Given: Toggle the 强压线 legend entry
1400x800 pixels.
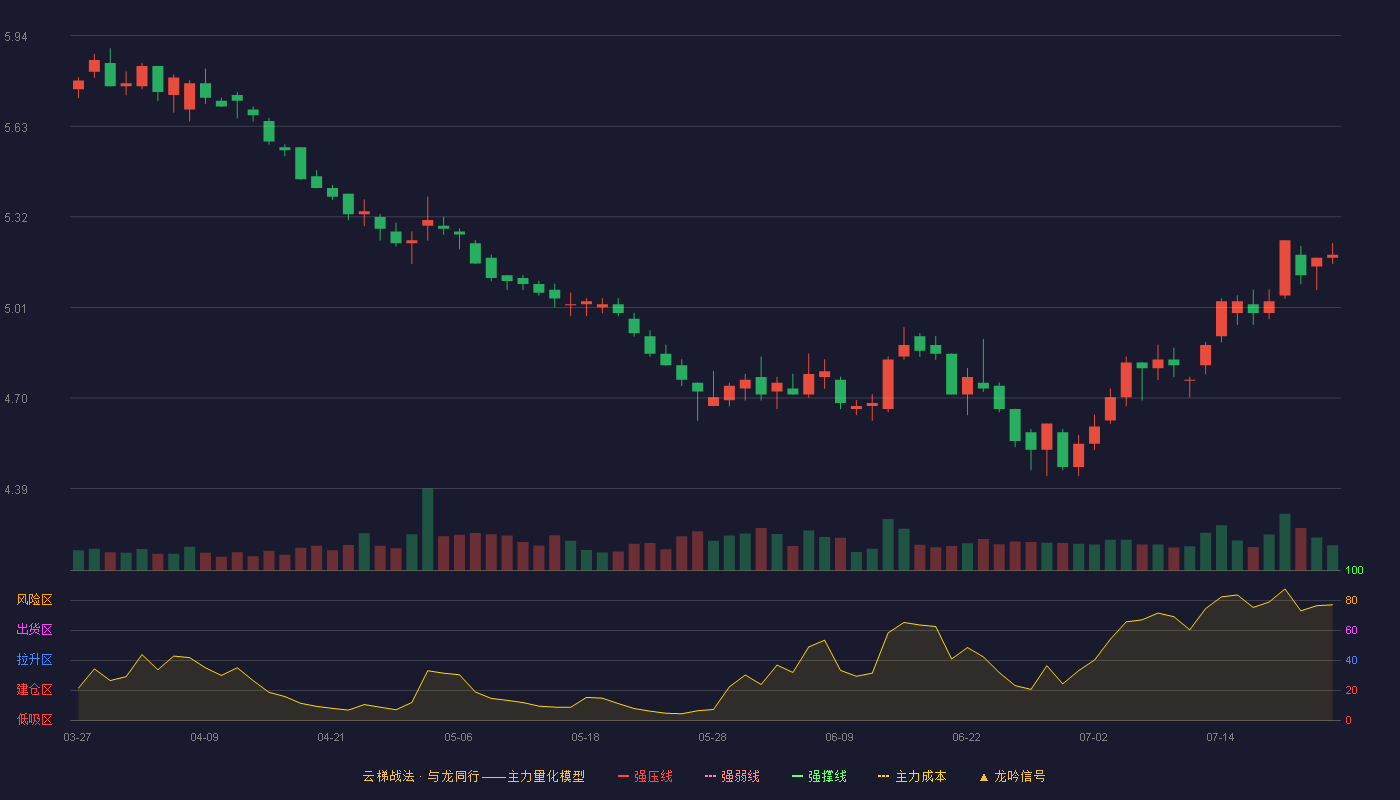Looking at the screenshot, I should pyautogui.click(x=645, y=776).
